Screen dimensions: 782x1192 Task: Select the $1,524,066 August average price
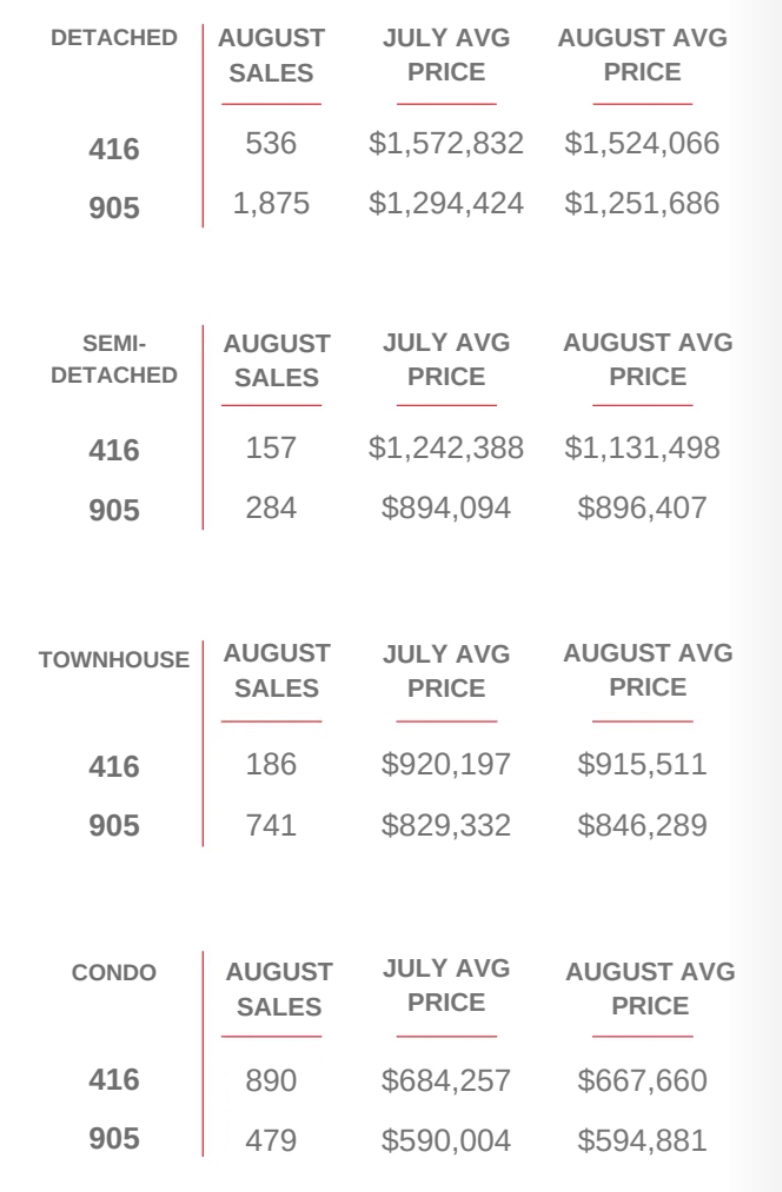click(x=642, y=144)
